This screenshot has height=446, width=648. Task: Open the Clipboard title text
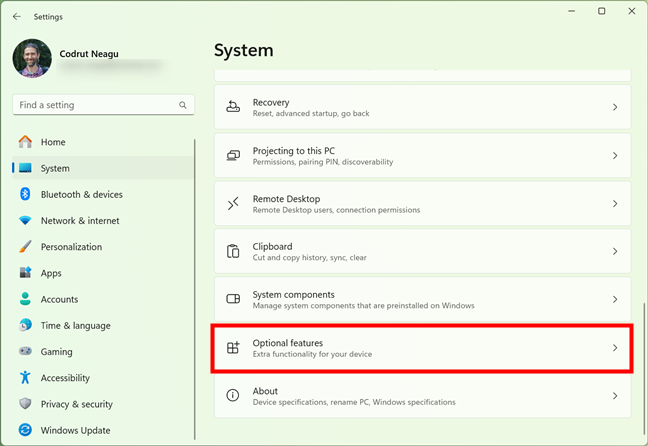272,247
